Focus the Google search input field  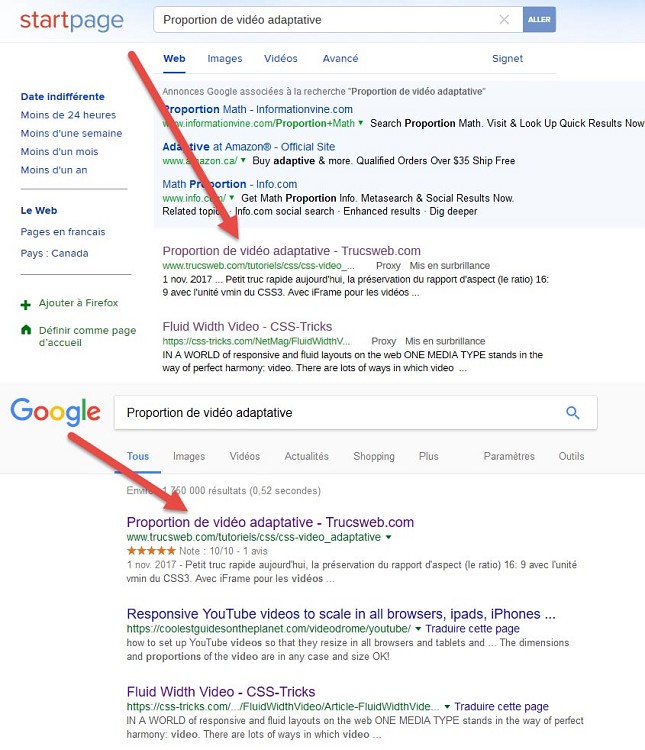335,412
